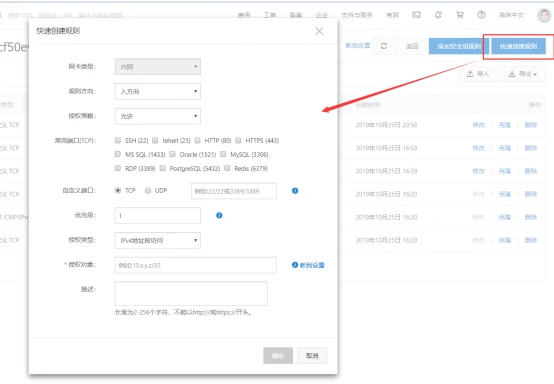Open the 授权策略 dropdown showing 允许
The width and height of the screenshot is (554, 384).
click(158, 116)
